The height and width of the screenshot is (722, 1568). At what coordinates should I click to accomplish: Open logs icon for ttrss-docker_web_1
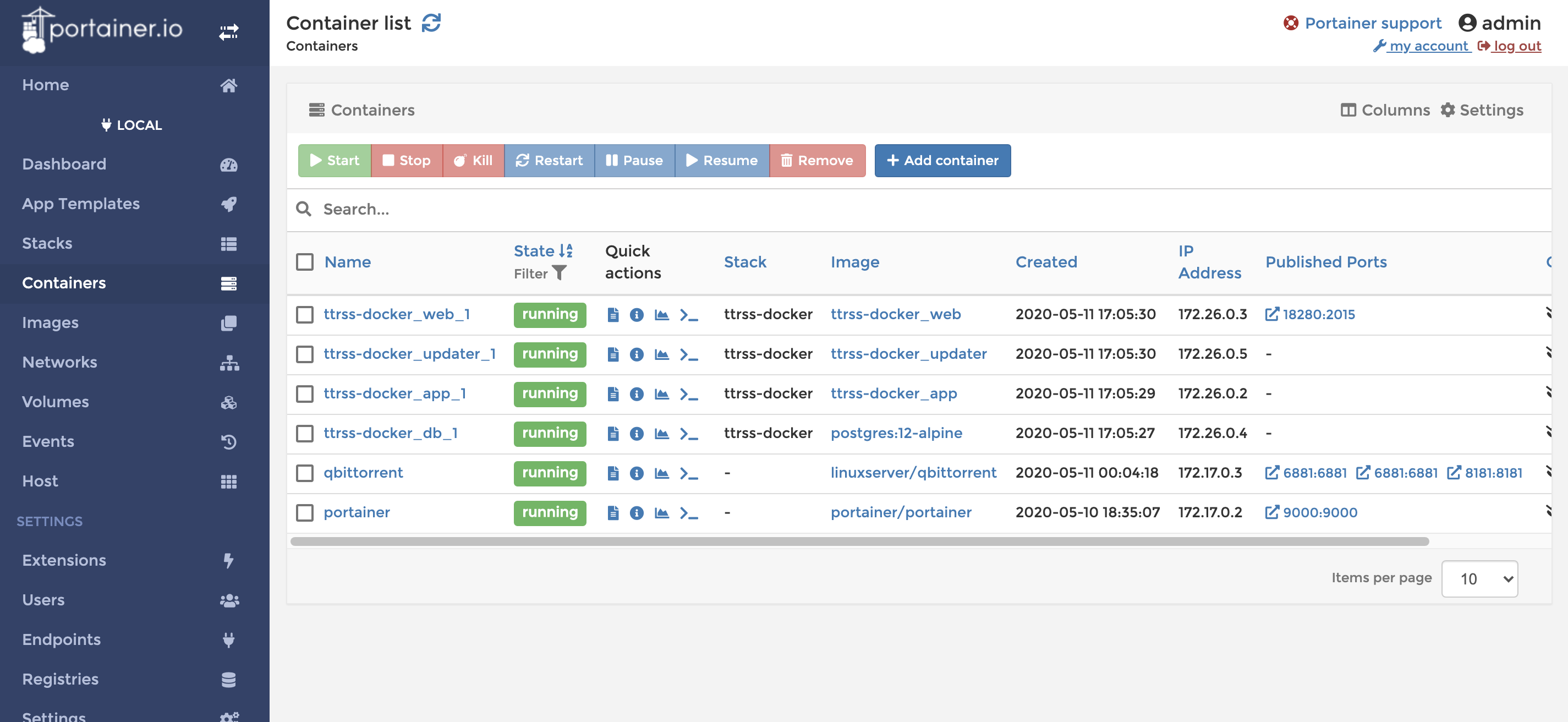613,315
